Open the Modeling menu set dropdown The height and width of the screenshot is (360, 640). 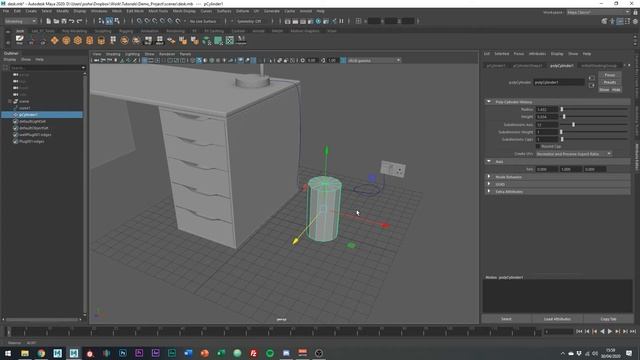tap(20, 21)
